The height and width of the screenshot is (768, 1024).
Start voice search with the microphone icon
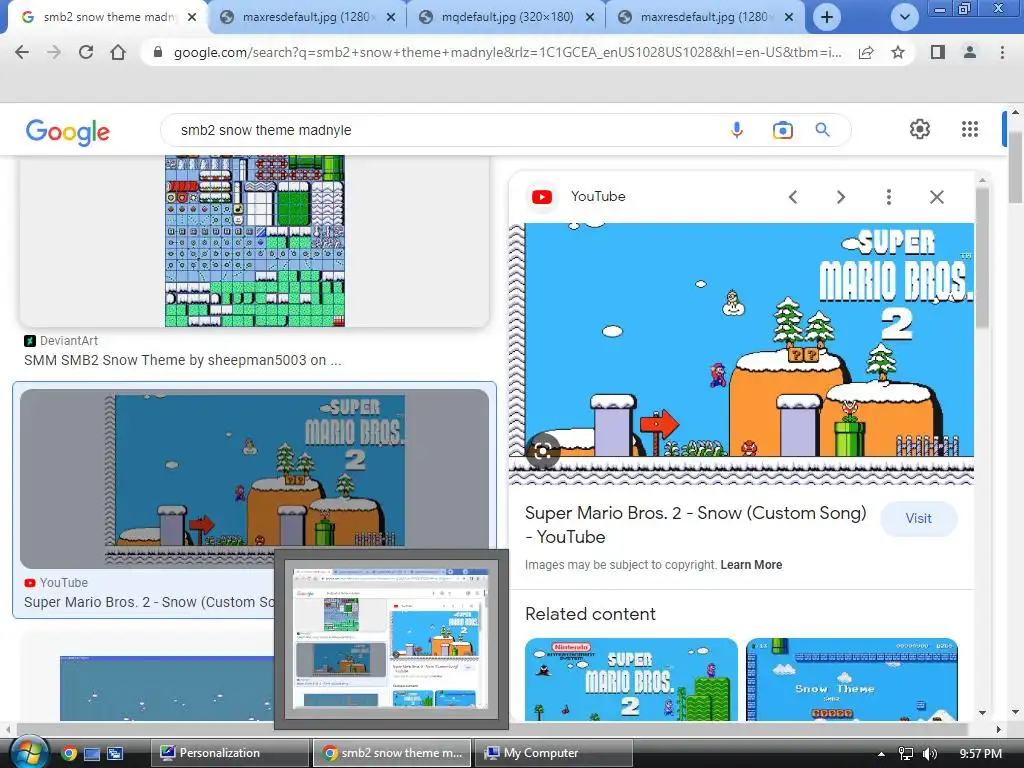tap(737, 130)
